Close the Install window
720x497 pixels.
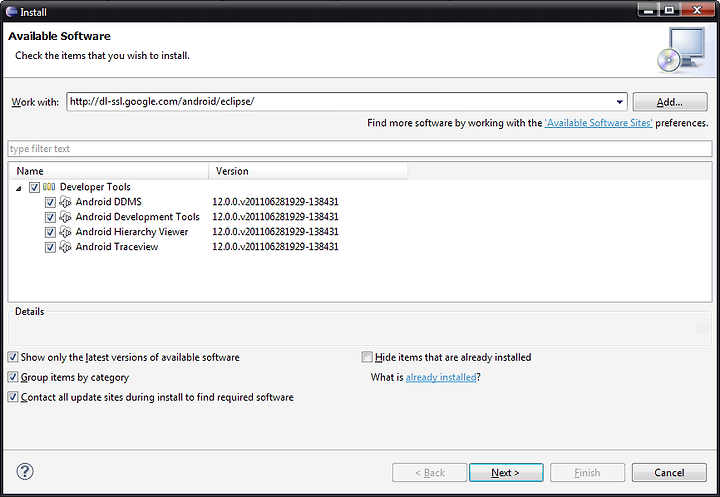pos(697,10)
